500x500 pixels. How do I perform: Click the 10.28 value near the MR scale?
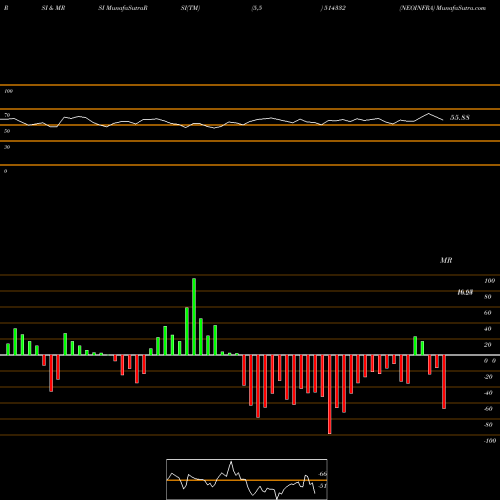pos(465,292)
